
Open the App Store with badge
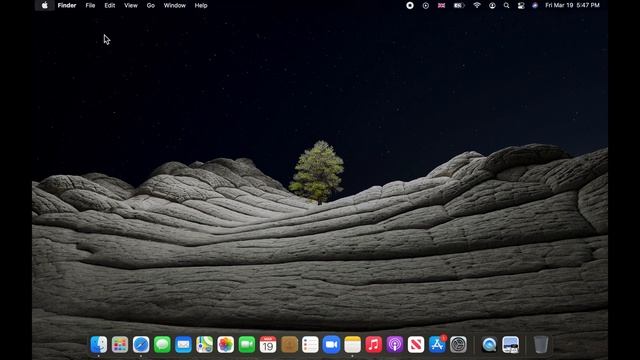pos(437,344)
